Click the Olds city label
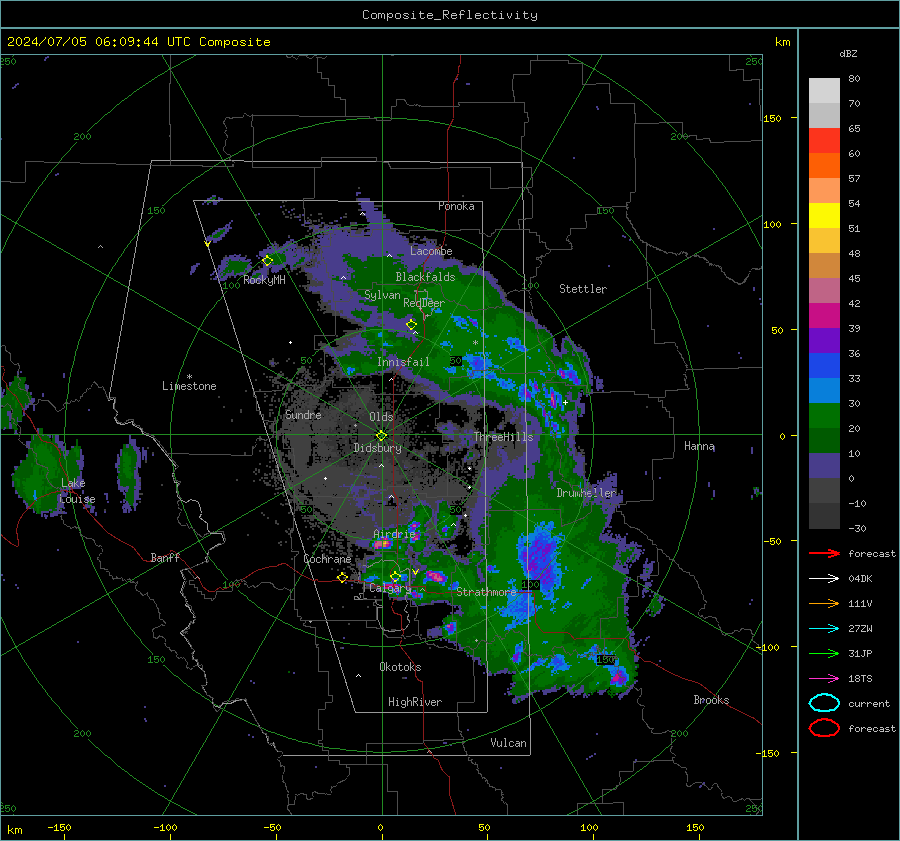Viewport: 900px width, 841px height. (x=381, y=417)
